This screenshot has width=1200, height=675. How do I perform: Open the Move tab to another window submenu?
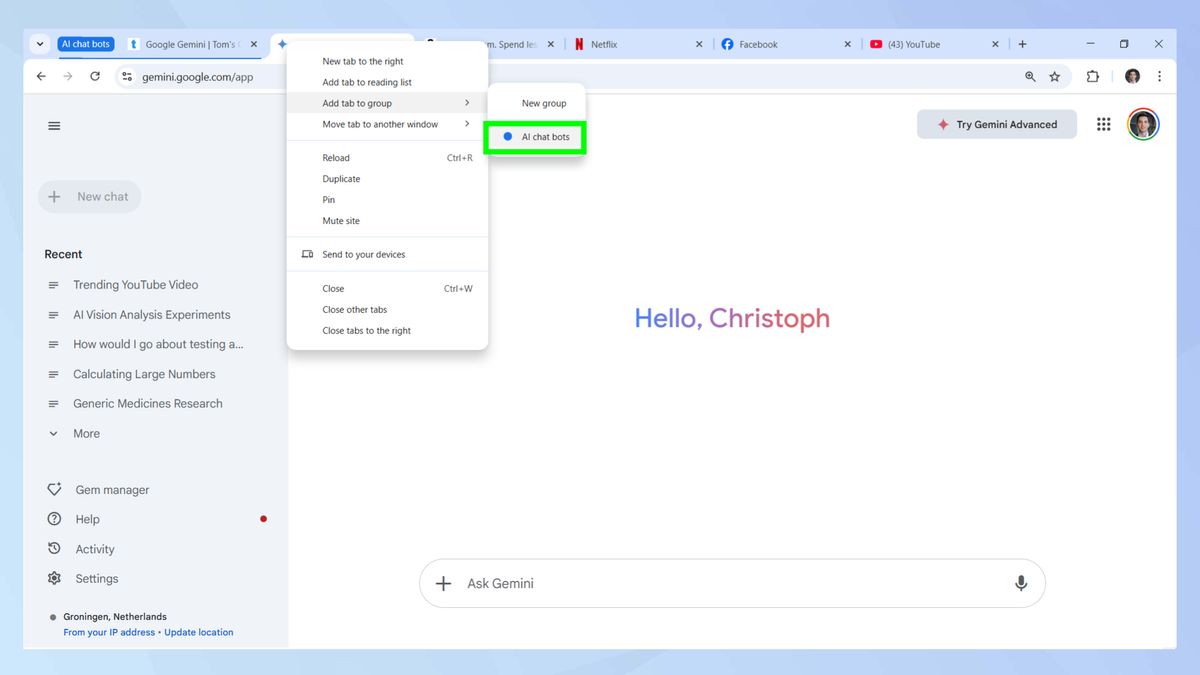pos(380,124)
